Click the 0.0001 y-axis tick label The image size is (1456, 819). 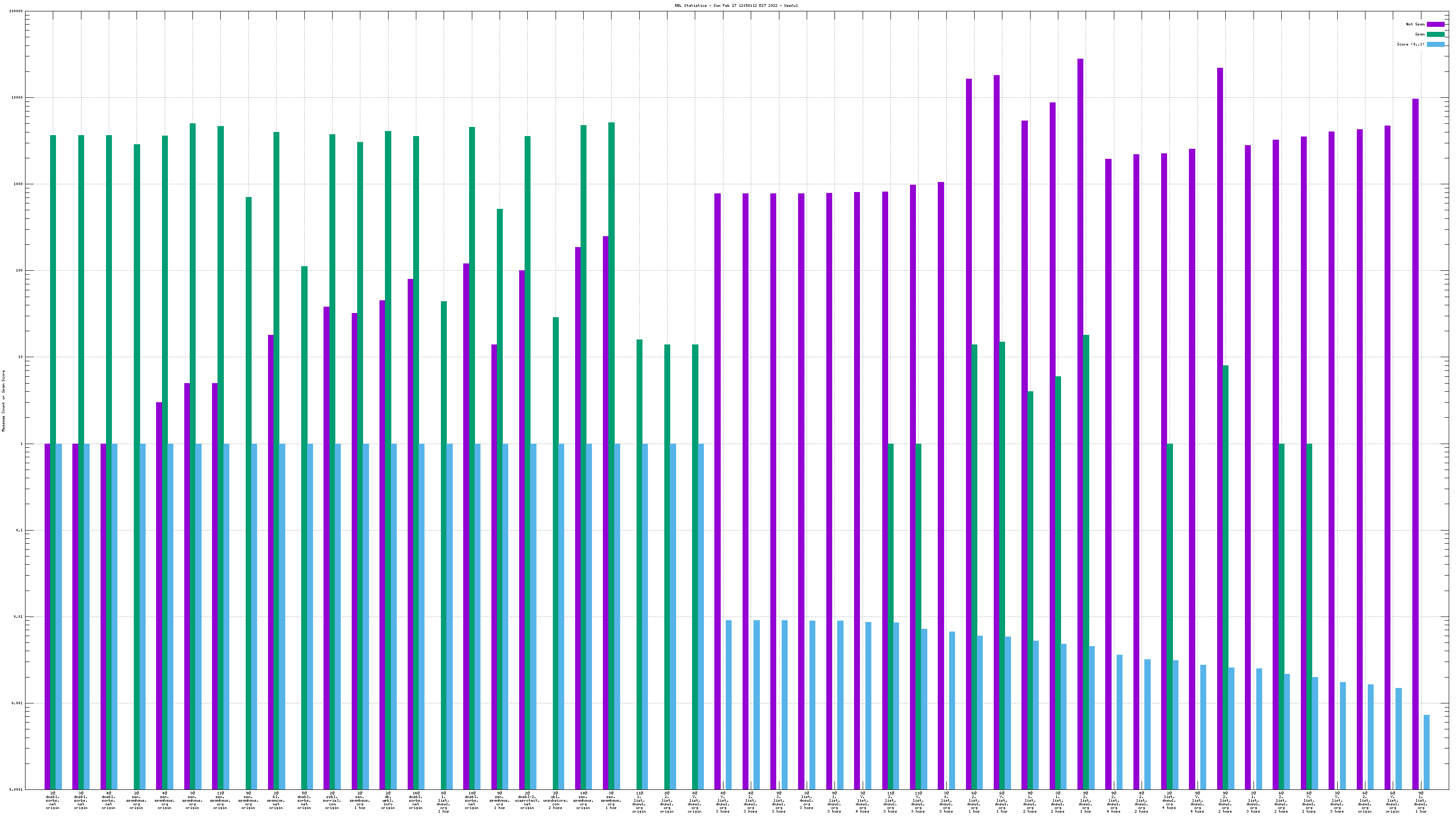click(16, 789)
